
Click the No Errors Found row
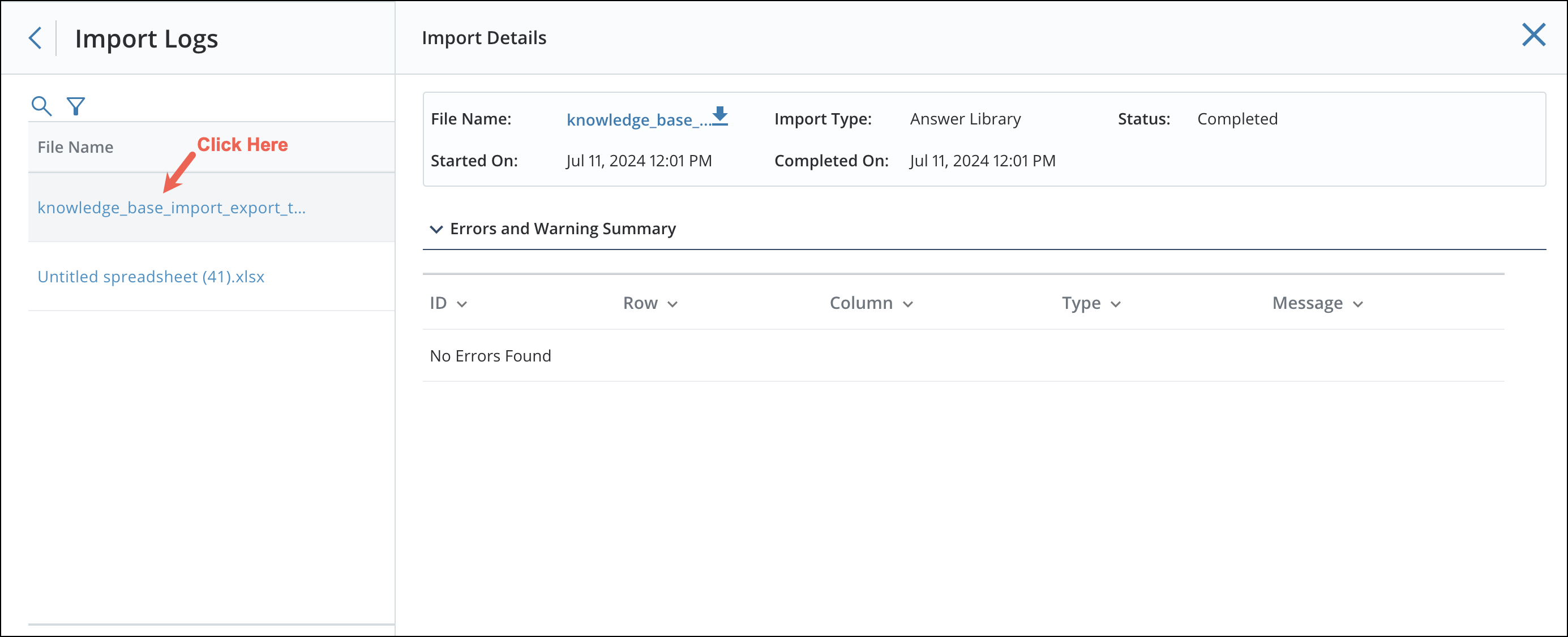pyautogui.click(x=490, y=355)
